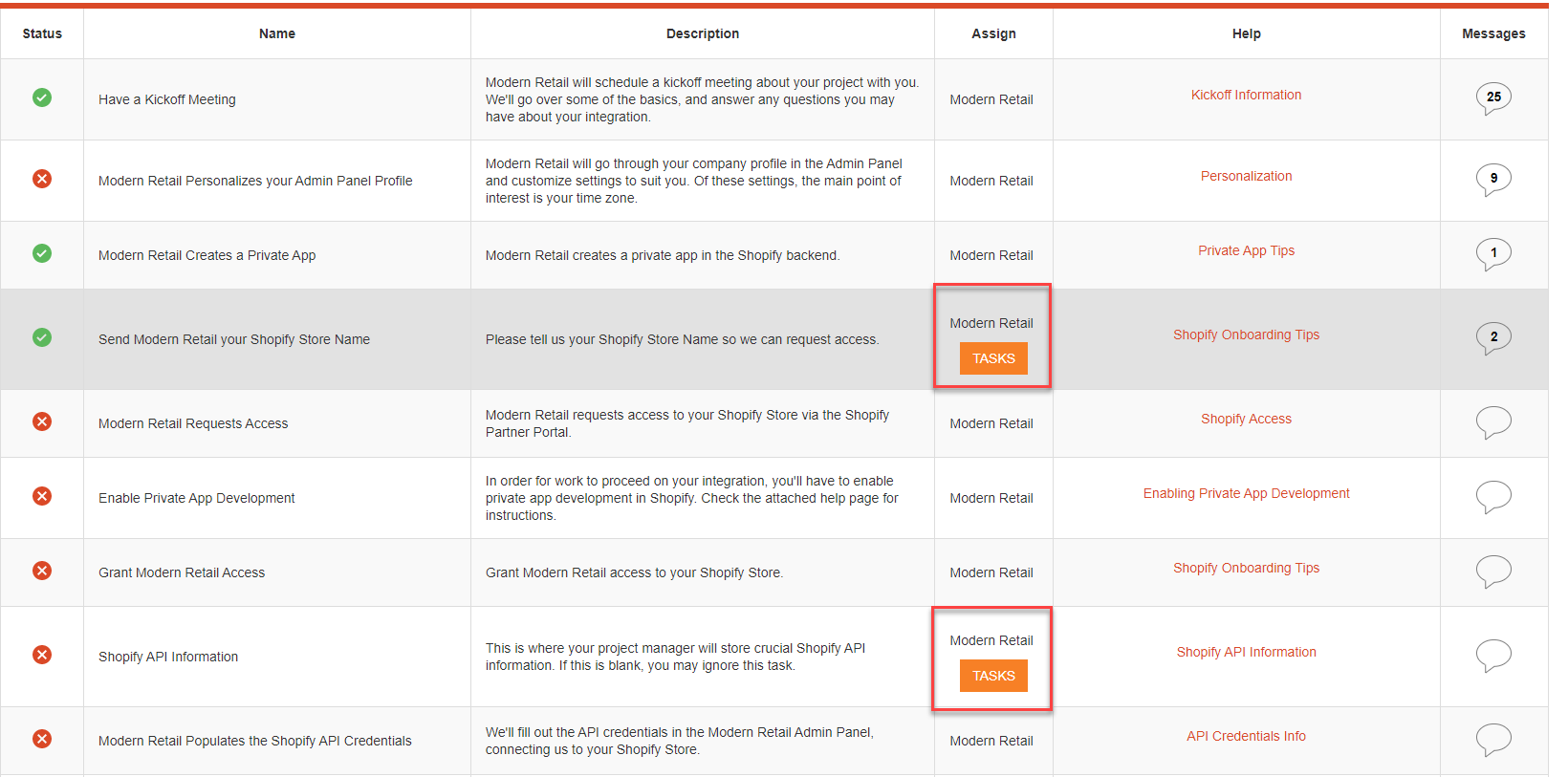This screenshot has width=1568, height=777.
Task: Open the Shopify Access help link
Action: [1246, 419]
